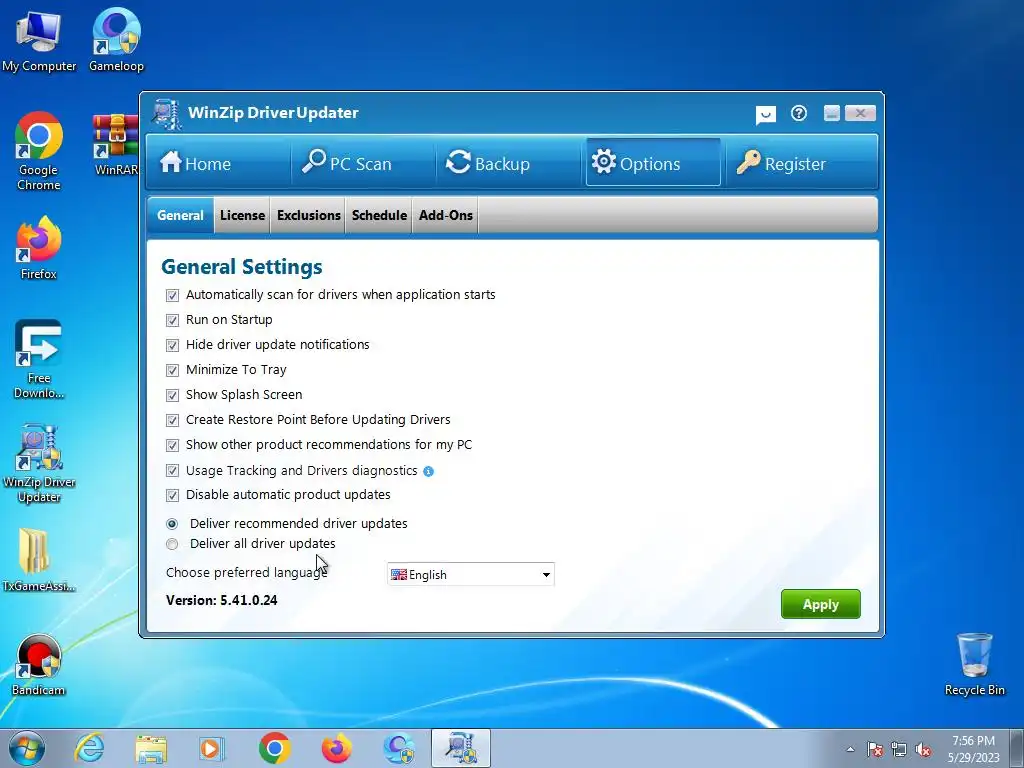Click the help question mark icon

pyautogui.click(x=798, y=114)
